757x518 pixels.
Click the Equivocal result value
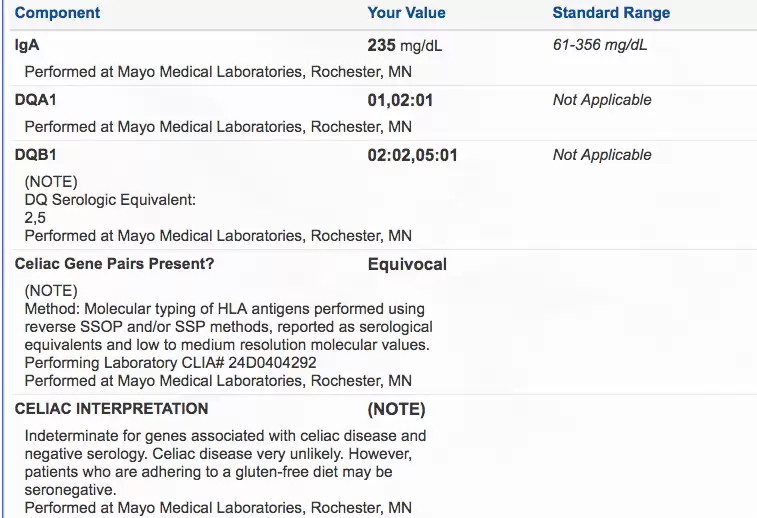click(407, 265)
